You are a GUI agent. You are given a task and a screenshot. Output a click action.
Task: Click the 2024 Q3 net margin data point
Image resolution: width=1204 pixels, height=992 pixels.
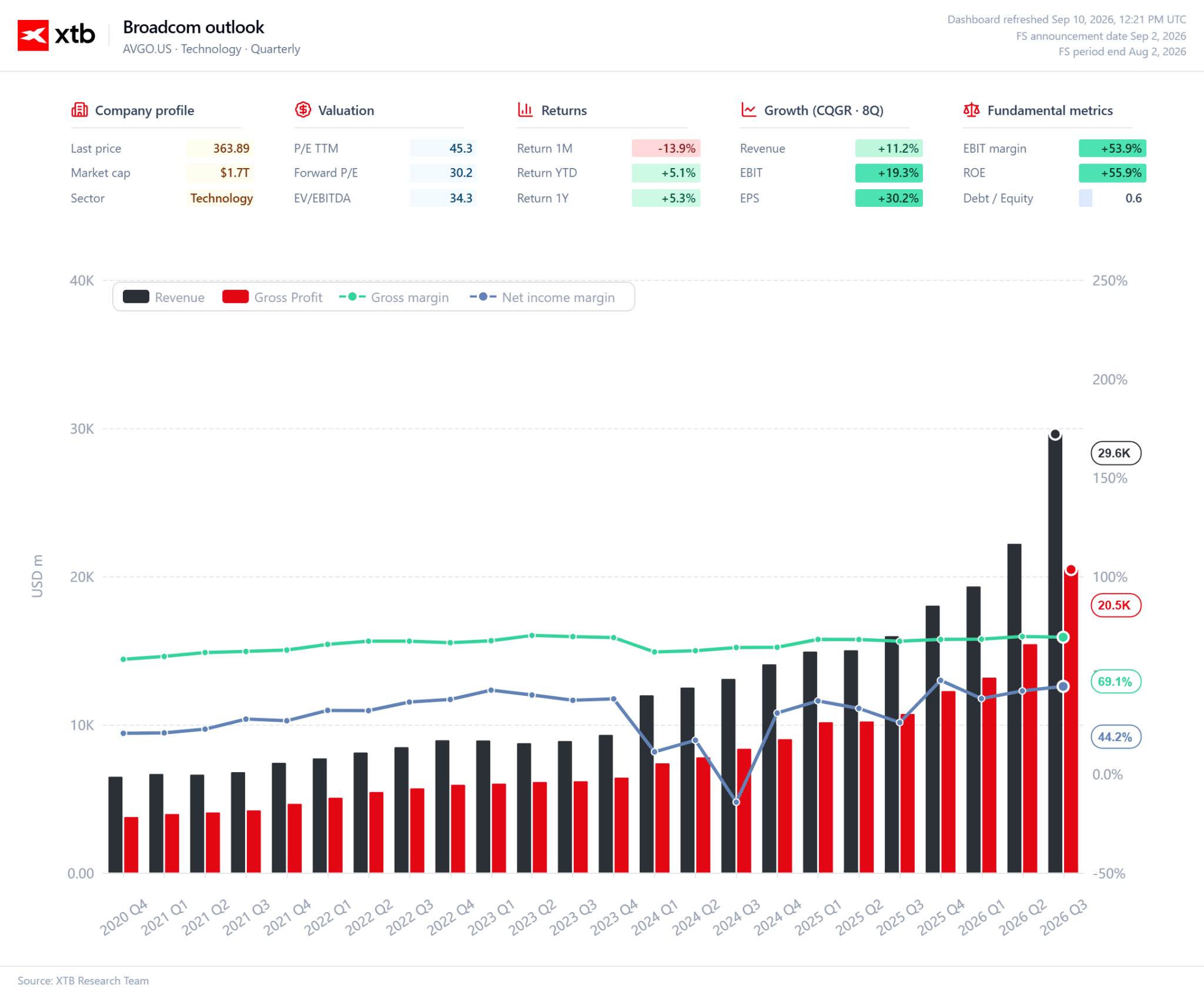coord(736,802)
